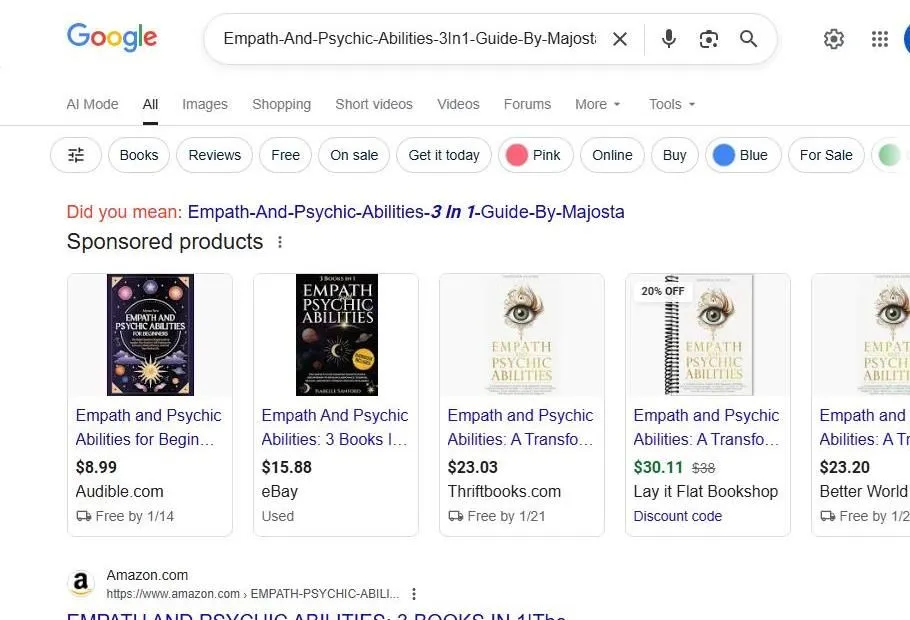Image resolution: width=910 pixels, height=620 pixels.
Task: Click the Google logo
Action: click(111, 37)
